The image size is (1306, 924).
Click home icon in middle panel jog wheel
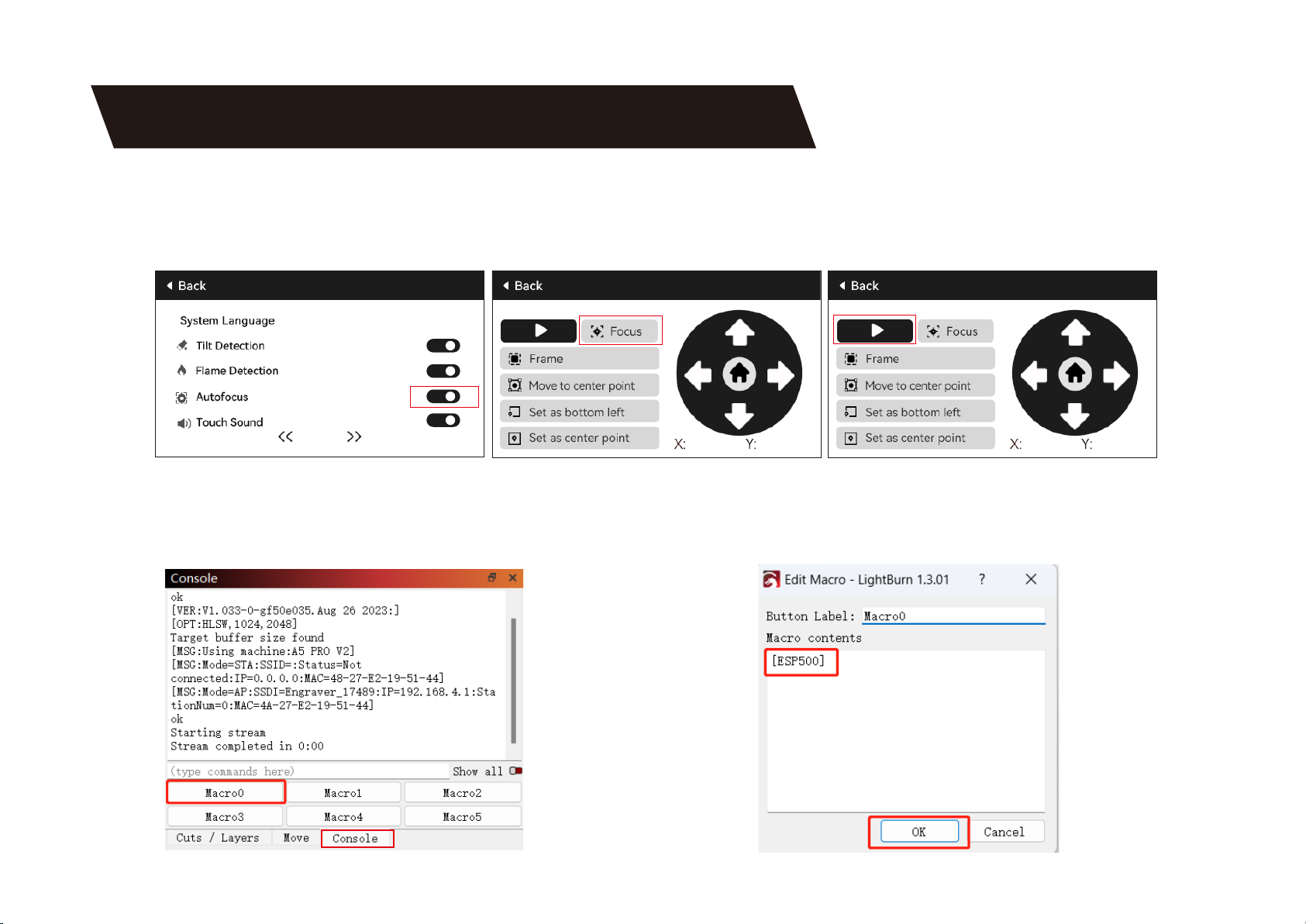click(x=739, y=374)
